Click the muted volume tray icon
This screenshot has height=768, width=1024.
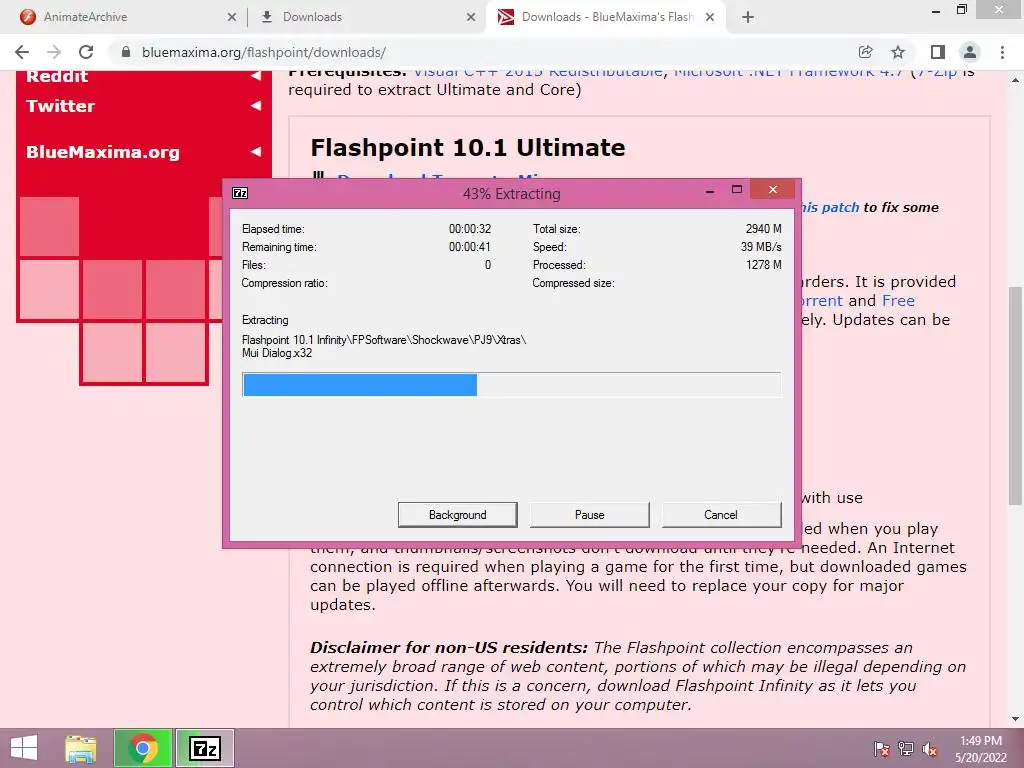pyautogui.click(x=930, y=749)
